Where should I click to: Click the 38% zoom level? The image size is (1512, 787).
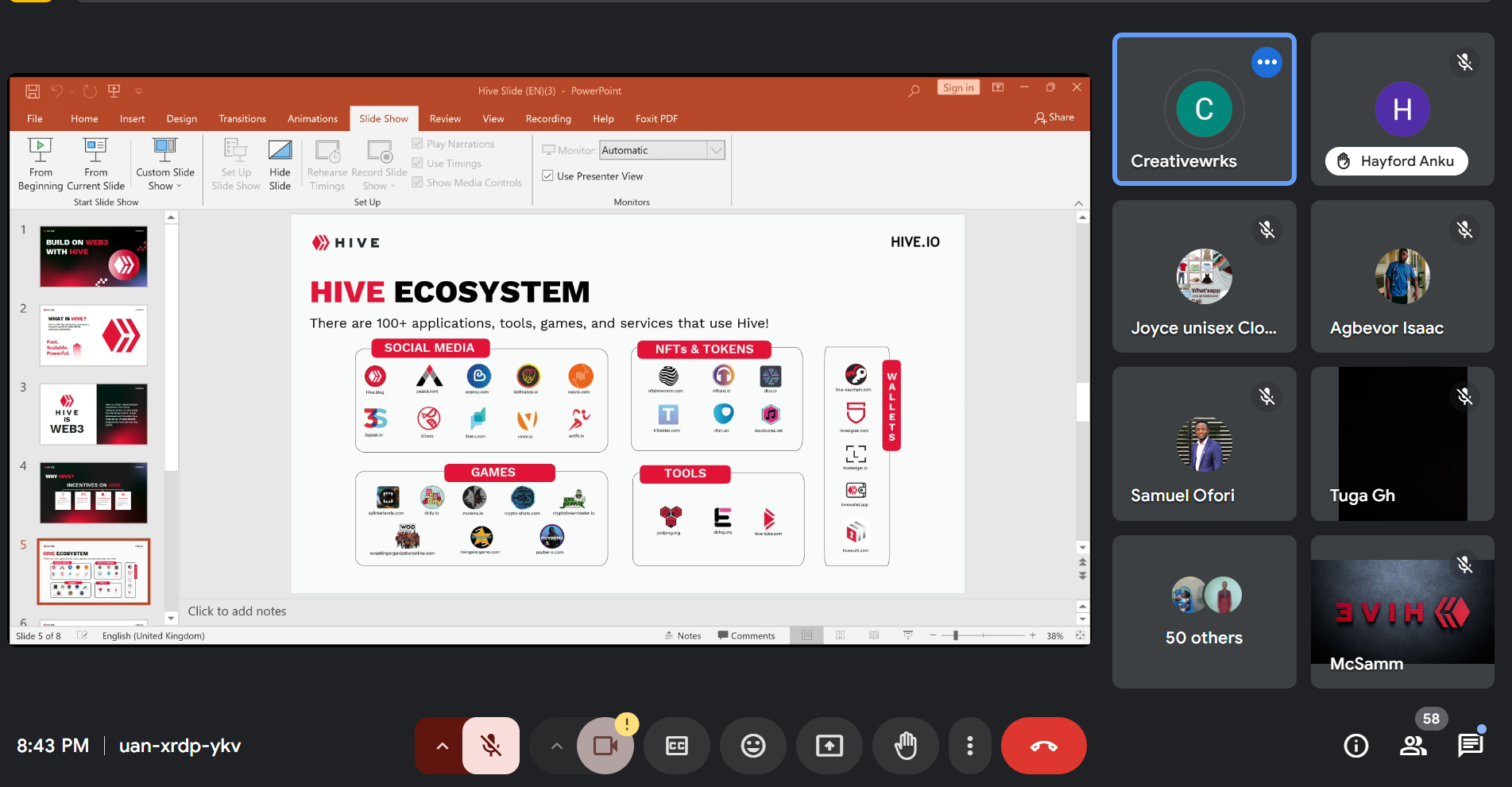coord(1055,635)
